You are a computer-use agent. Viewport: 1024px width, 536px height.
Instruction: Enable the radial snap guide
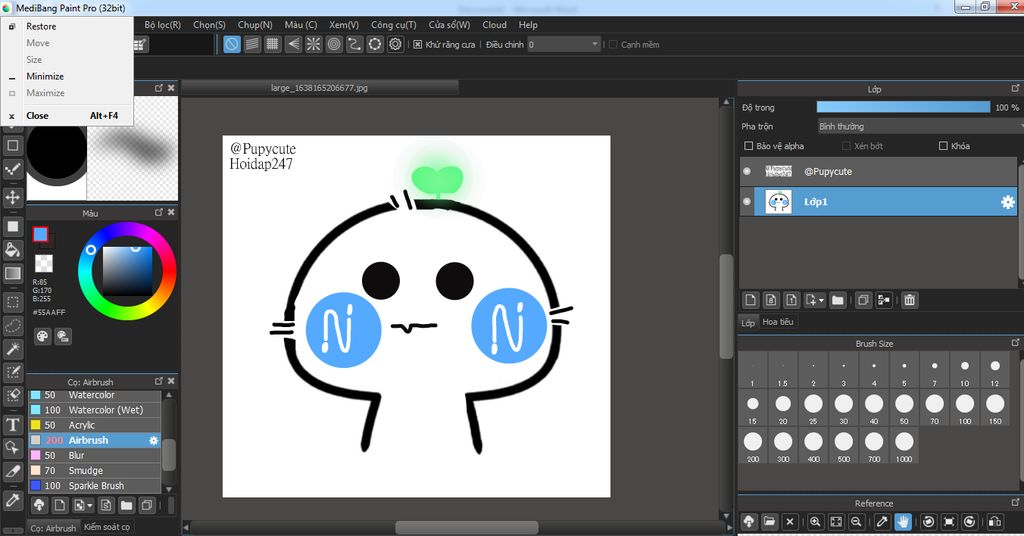click(x=313, y=44)
